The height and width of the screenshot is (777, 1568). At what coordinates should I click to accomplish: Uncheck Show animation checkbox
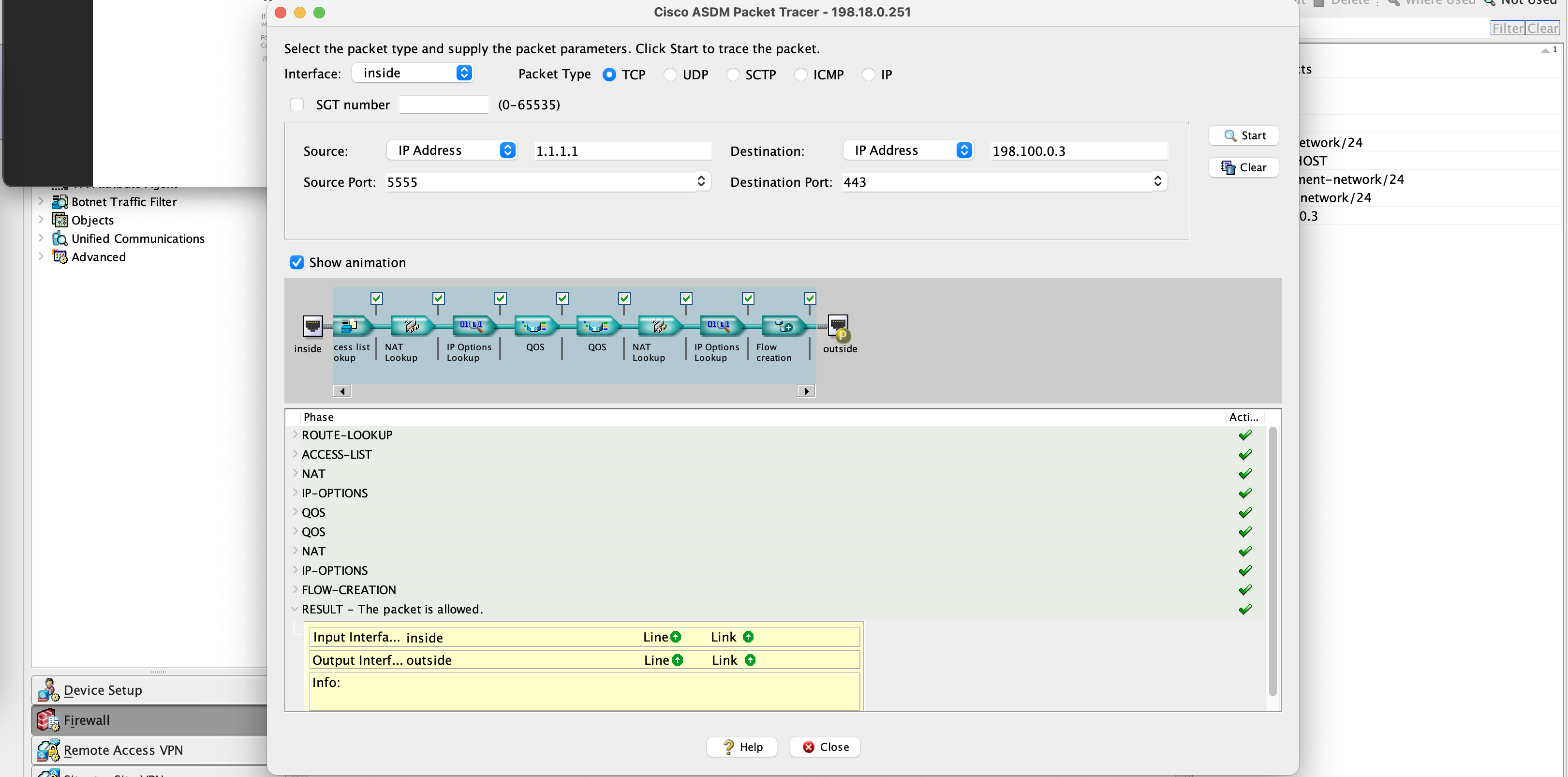[297, 262]
